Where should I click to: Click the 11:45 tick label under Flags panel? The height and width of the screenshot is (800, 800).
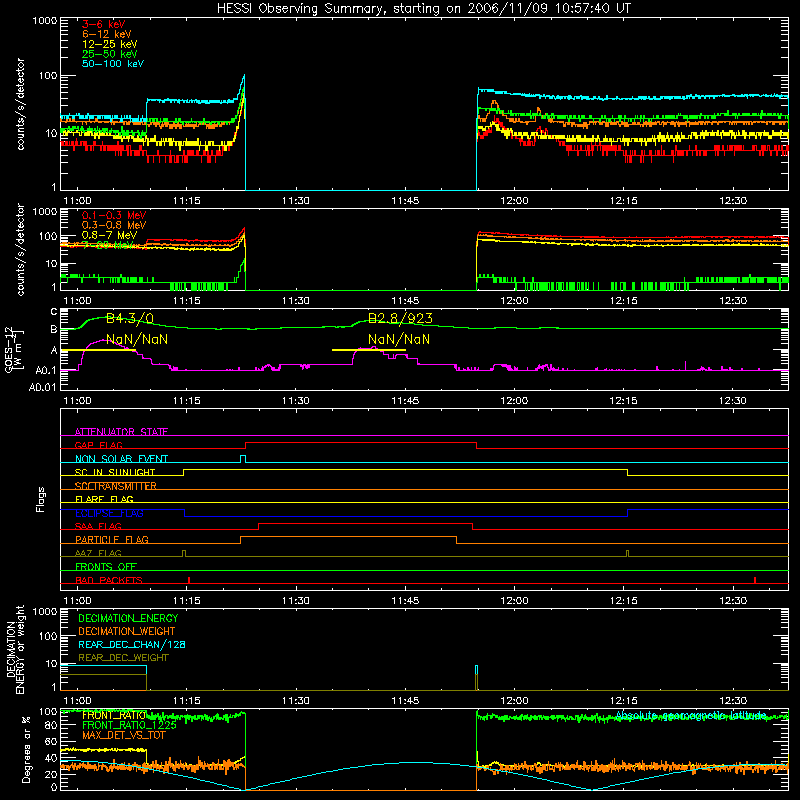click(405, 601)
